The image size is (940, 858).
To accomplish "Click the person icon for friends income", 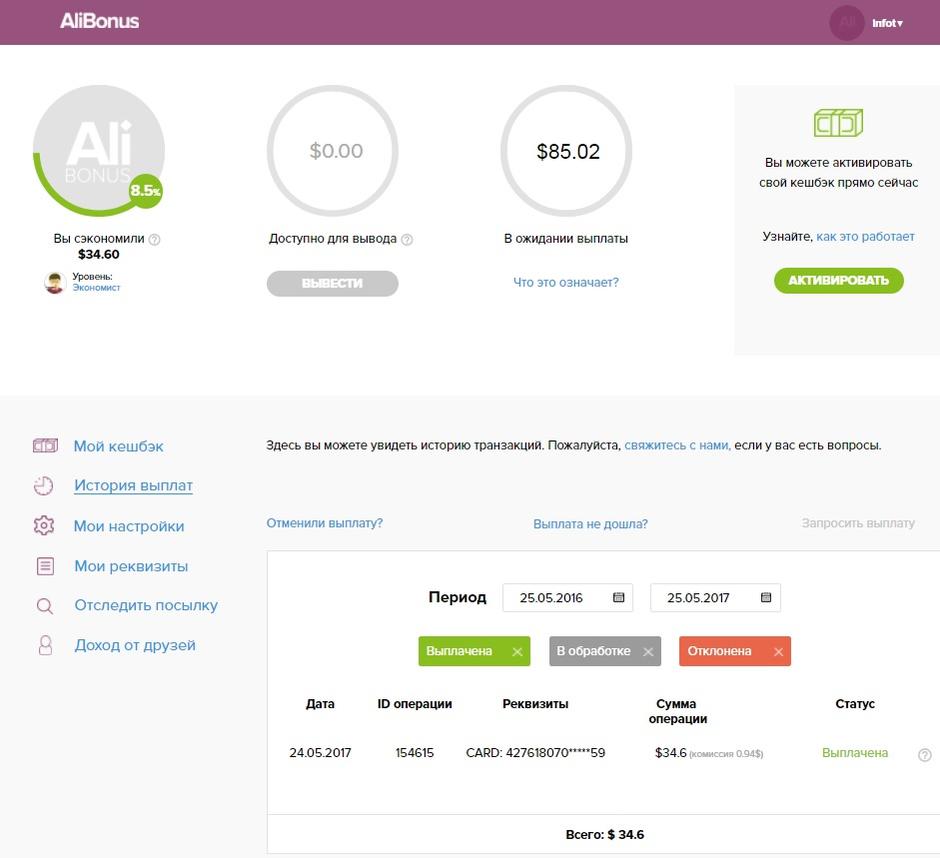I will point(45,646).
